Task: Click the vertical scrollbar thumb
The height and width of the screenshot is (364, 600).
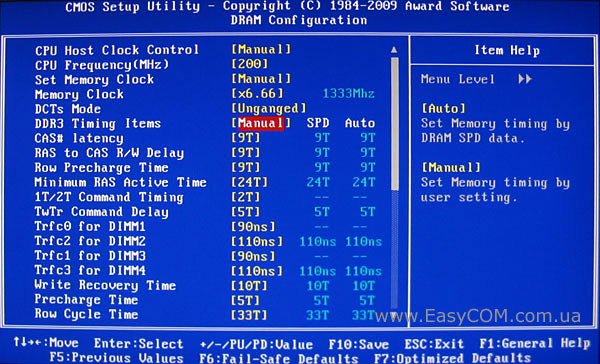Action: (394, 123)
